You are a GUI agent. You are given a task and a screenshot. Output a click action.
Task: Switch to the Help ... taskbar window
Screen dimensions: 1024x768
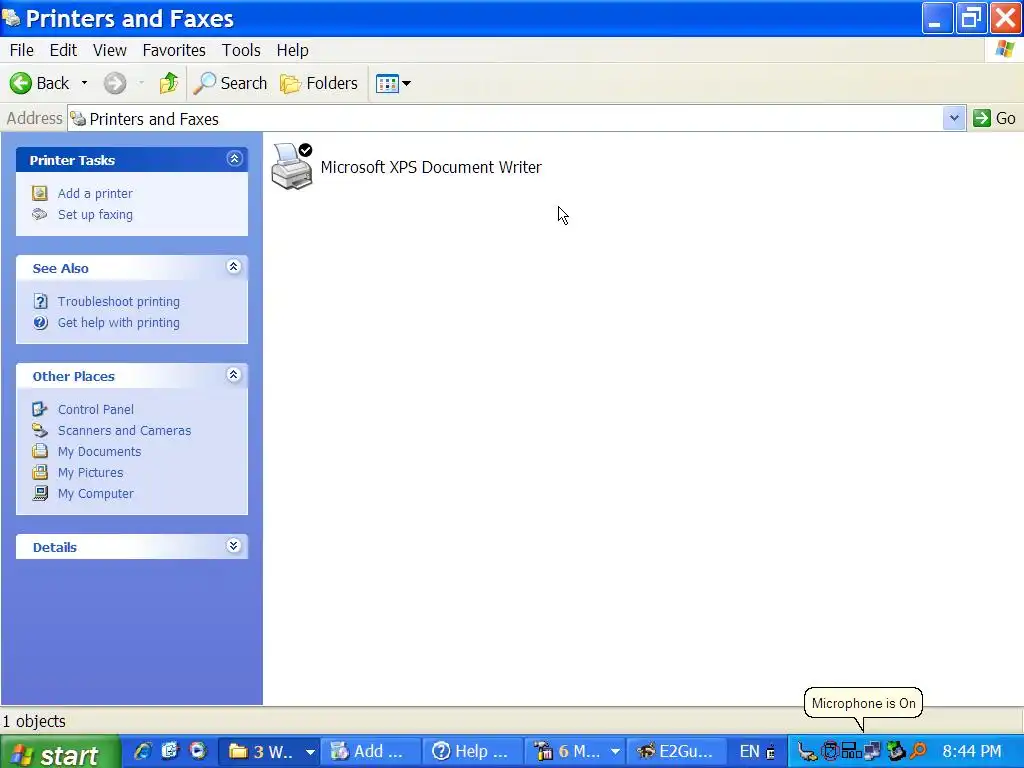(473, 752)
